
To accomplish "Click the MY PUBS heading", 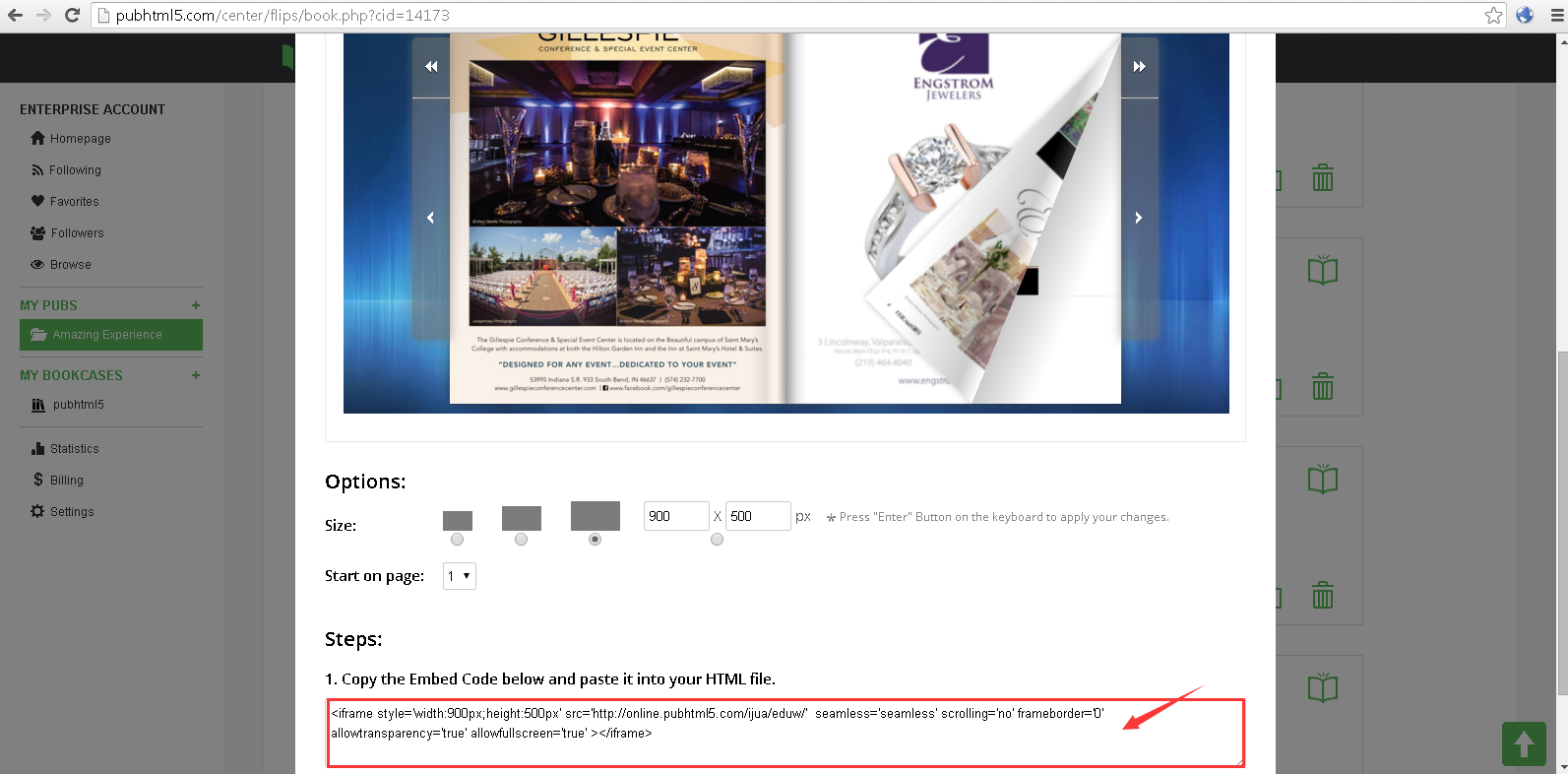I will [x=48, y=305].
